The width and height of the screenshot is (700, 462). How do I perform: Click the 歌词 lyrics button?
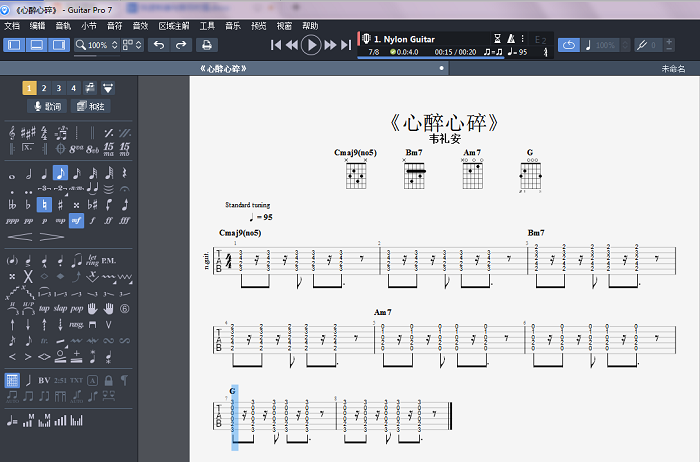tap(47, 106)
